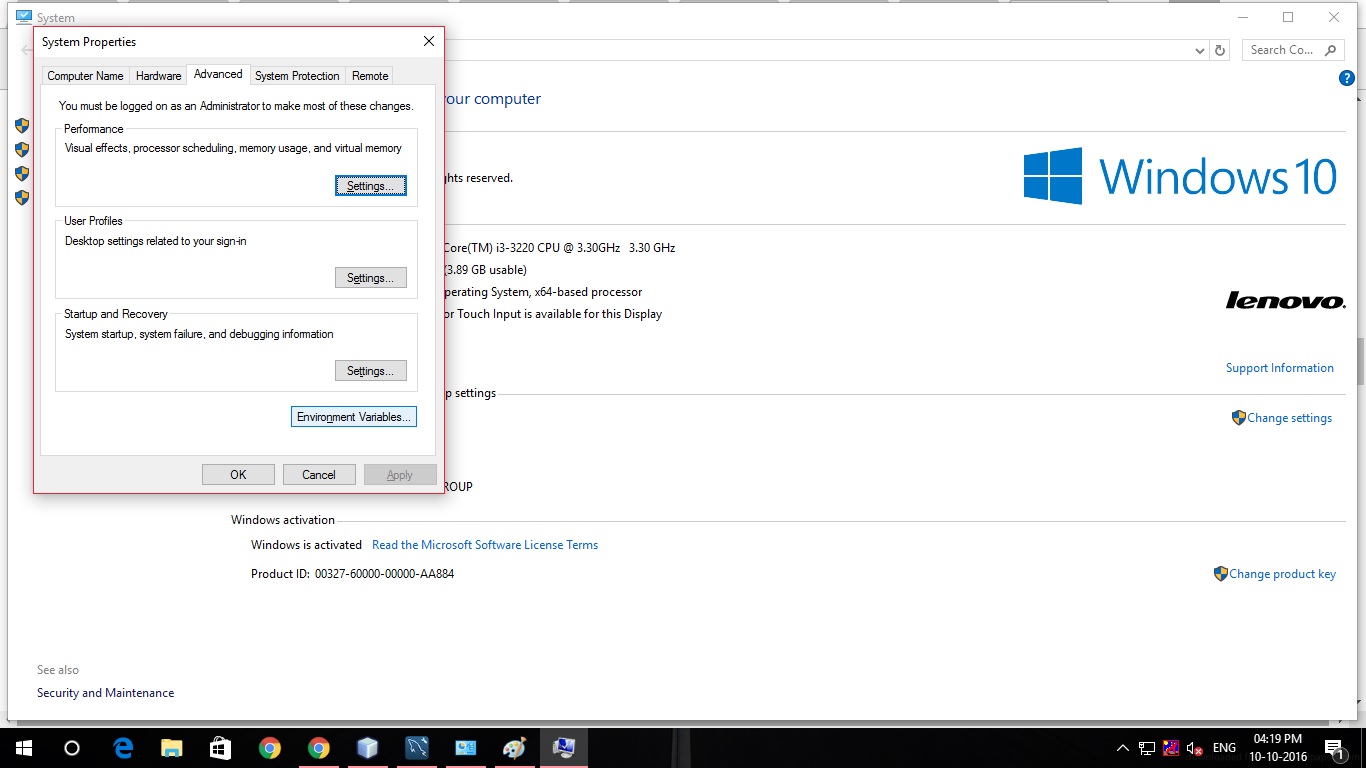Open the search box dropdown arrow
Screen dimensions: 1366x768
click(x=1200, y=49)
